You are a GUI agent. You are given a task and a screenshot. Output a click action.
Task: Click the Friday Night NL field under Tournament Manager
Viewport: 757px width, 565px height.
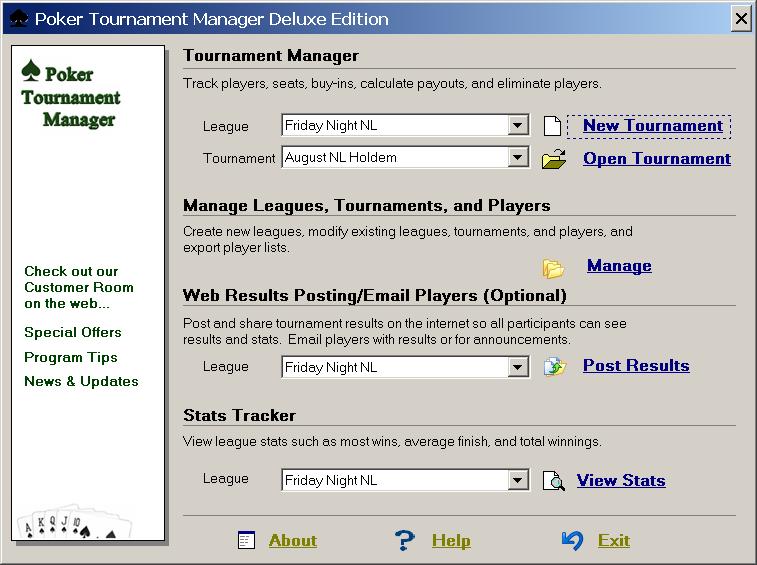[405, 126]
